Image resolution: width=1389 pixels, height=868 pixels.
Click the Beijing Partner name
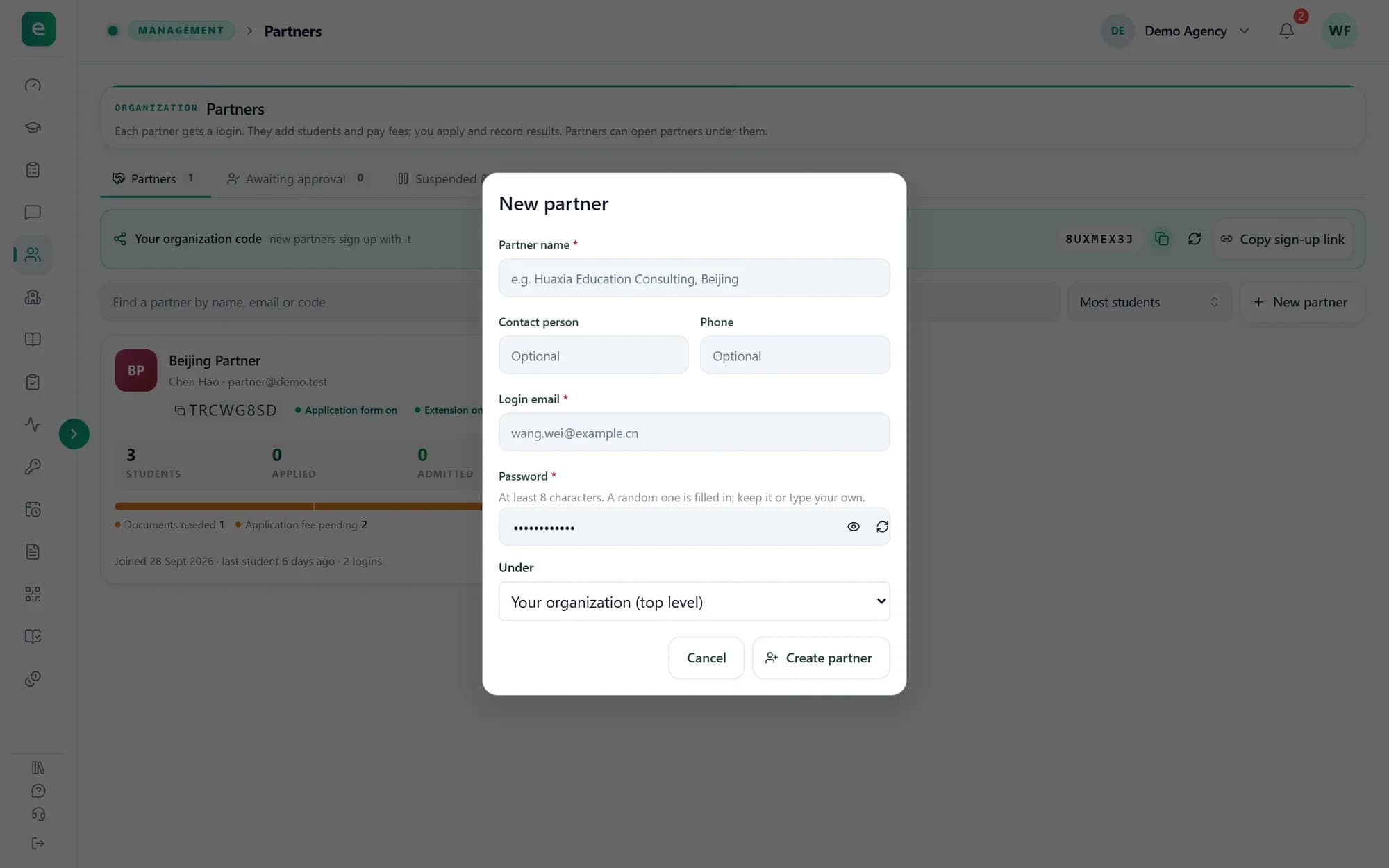point(215,360)
